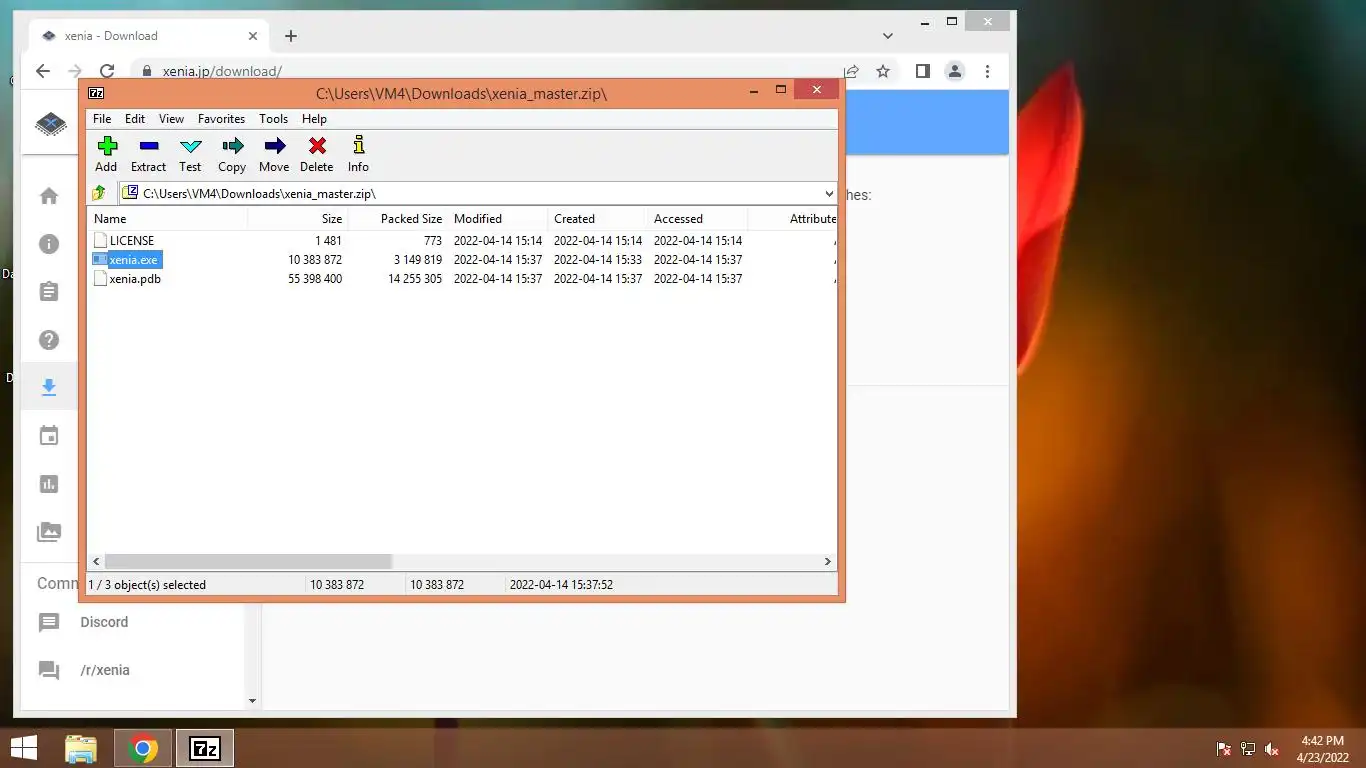The width and height of the screenshot is (1366, 768).
Task: Select the xenia - Download tab
Action: pyautogui.click(x=150, y=36)
